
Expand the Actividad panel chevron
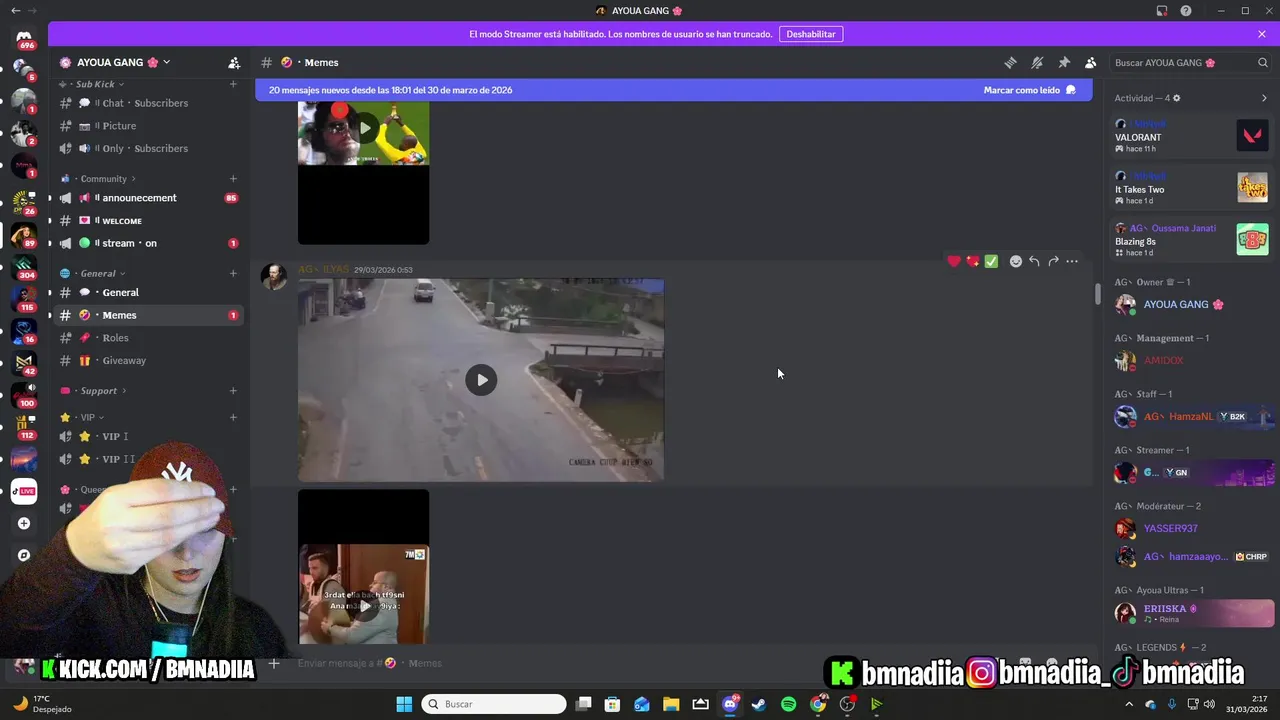[1264, 98]
